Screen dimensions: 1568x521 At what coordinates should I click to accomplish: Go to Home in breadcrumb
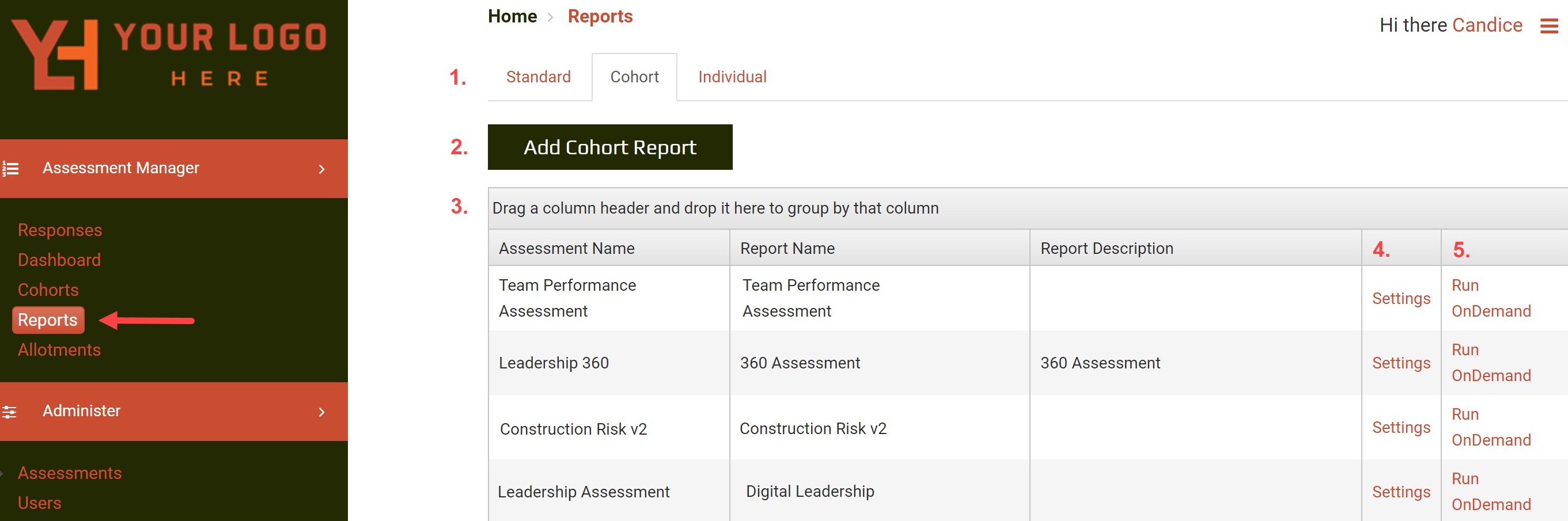tap(512, 17)
